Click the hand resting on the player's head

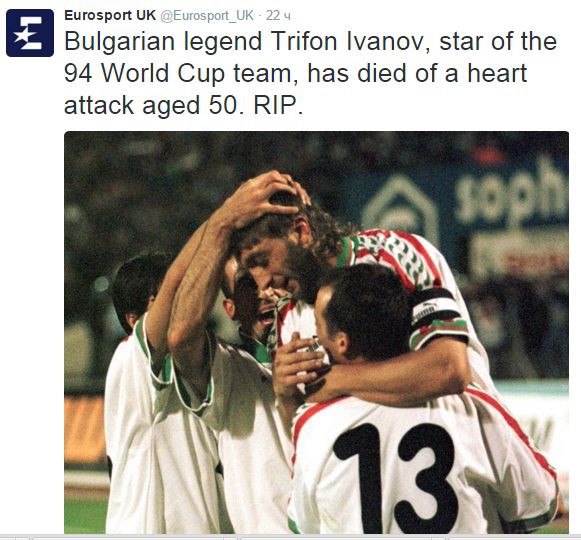[x=266, y=198]
